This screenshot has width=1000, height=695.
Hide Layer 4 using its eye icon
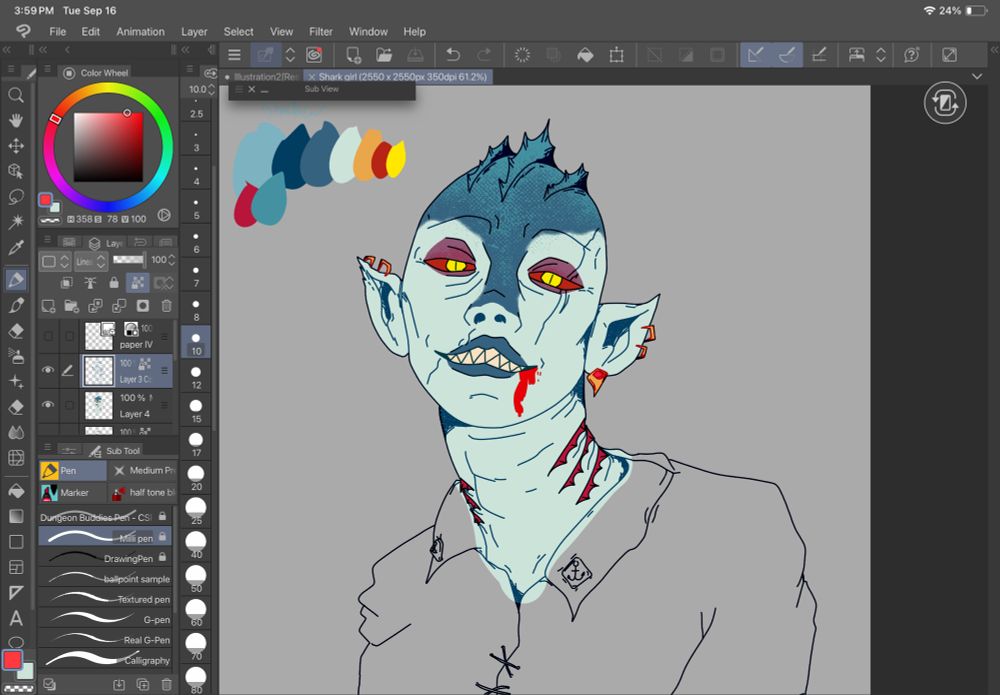pos(48,405)
